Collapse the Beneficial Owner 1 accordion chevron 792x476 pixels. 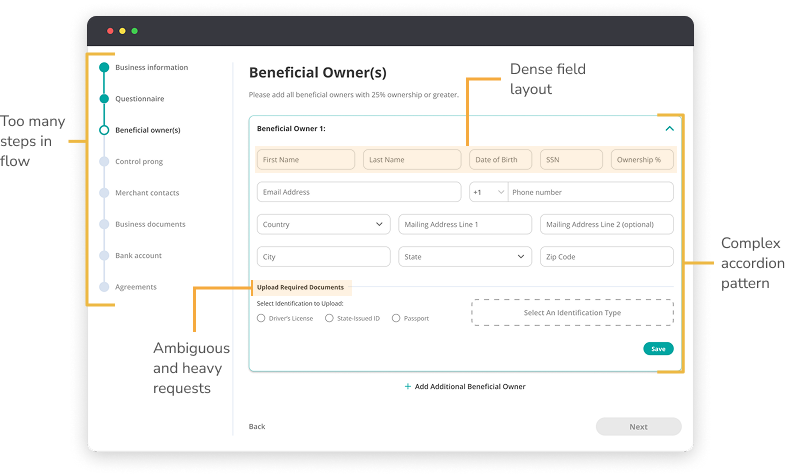tap(669, 128)
